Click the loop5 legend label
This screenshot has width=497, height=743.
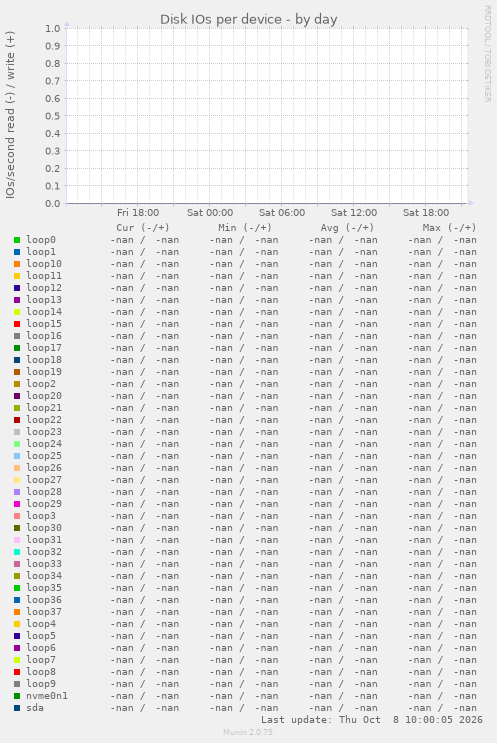(41, 636)
